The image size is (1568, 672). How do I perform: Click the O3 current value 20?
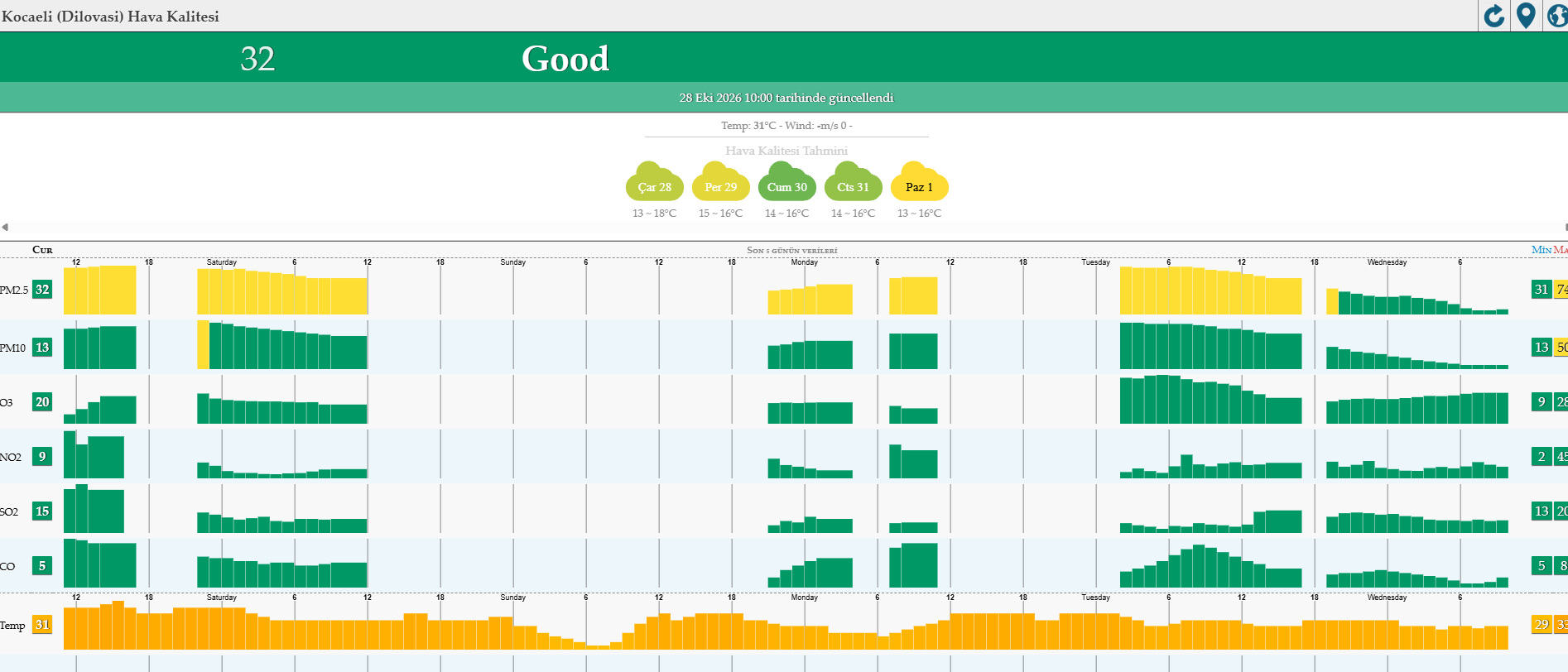(42, 402)
